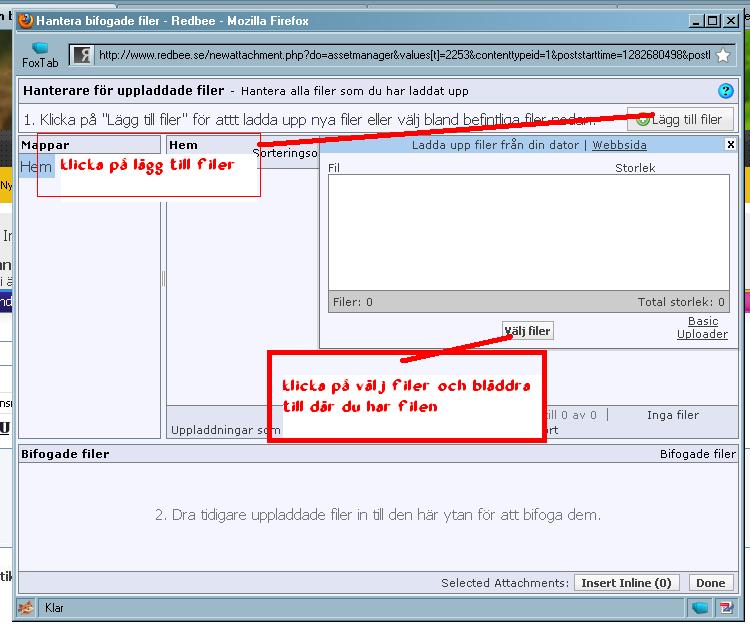Click the blue FoxTab icon in status bar
Screen dimensions: 750x628
[x=700, y=607]
